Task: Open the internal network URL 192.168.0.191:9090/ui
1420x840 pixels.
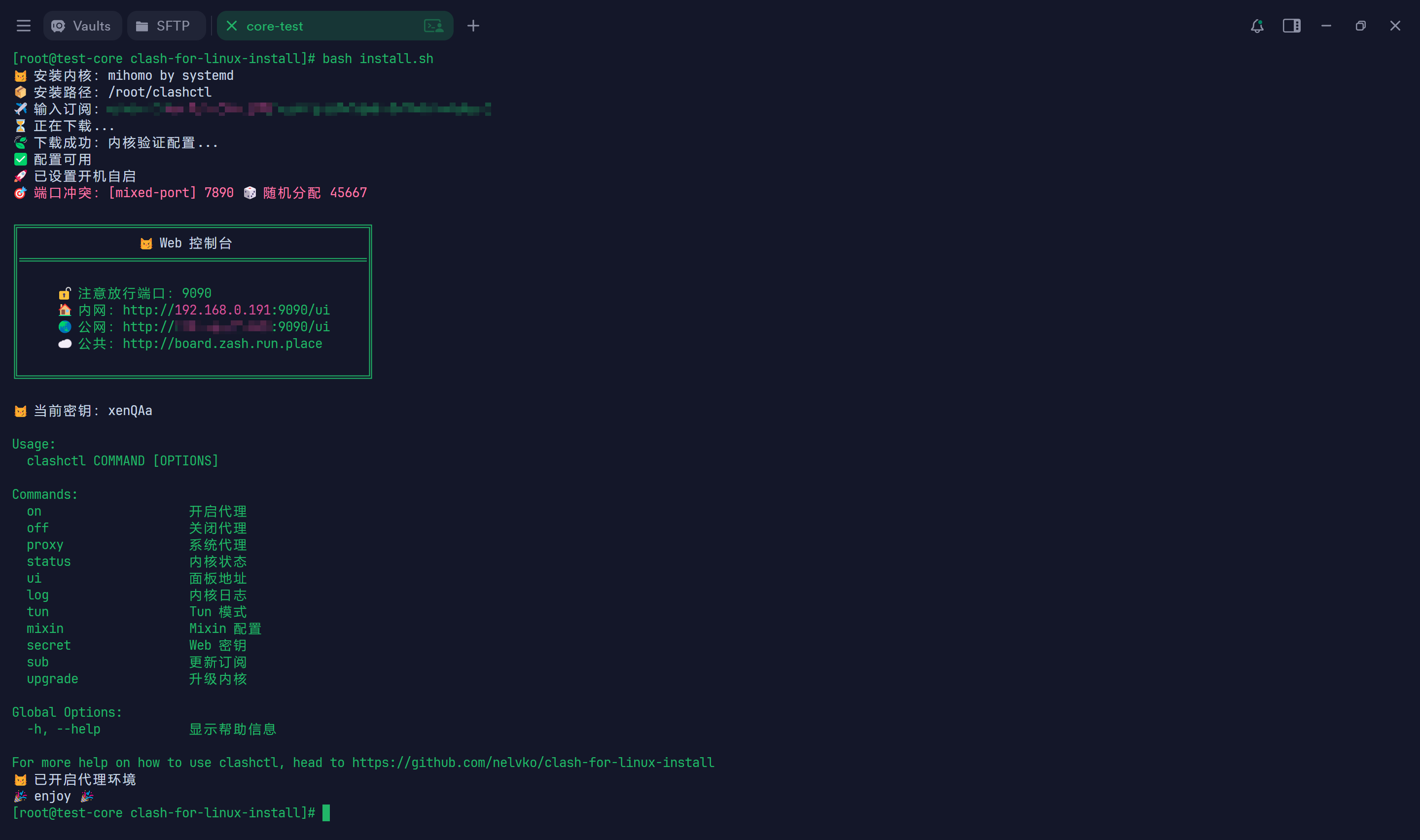Action: tap(226, 310)
